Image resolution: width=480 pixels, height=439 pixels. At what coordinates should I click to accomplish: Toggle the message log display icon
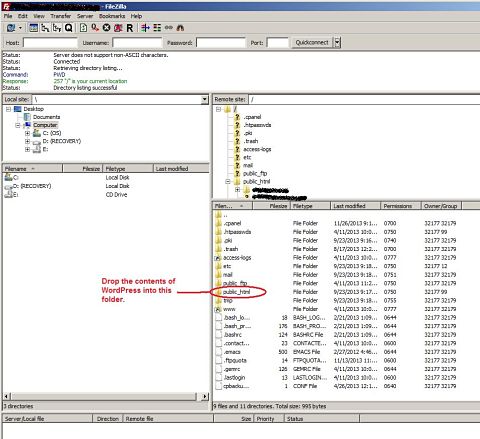[33, 28]
